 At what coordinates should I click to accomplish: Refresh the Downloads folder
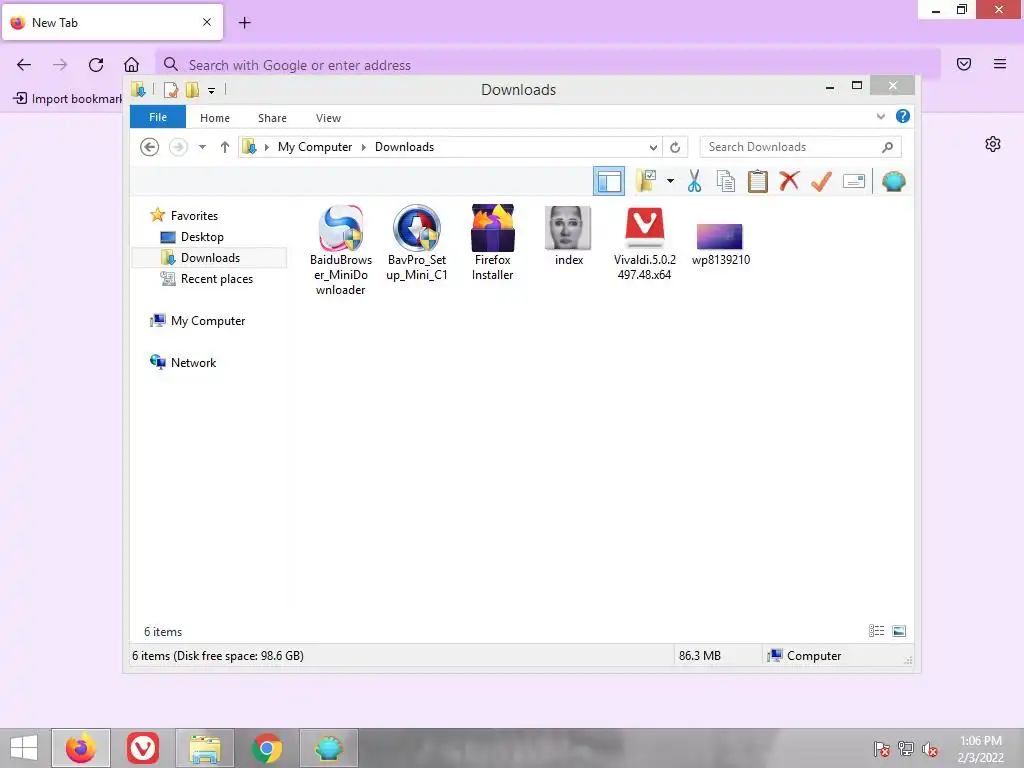point(675,147)
